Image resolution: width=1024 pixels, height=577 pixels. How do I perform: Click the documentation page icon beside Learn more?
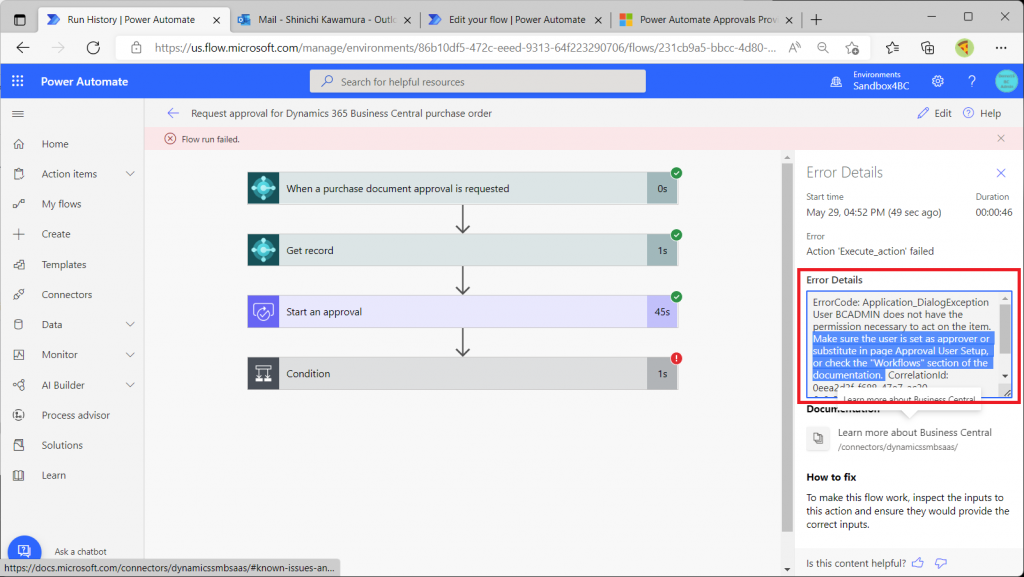(818, 439)
